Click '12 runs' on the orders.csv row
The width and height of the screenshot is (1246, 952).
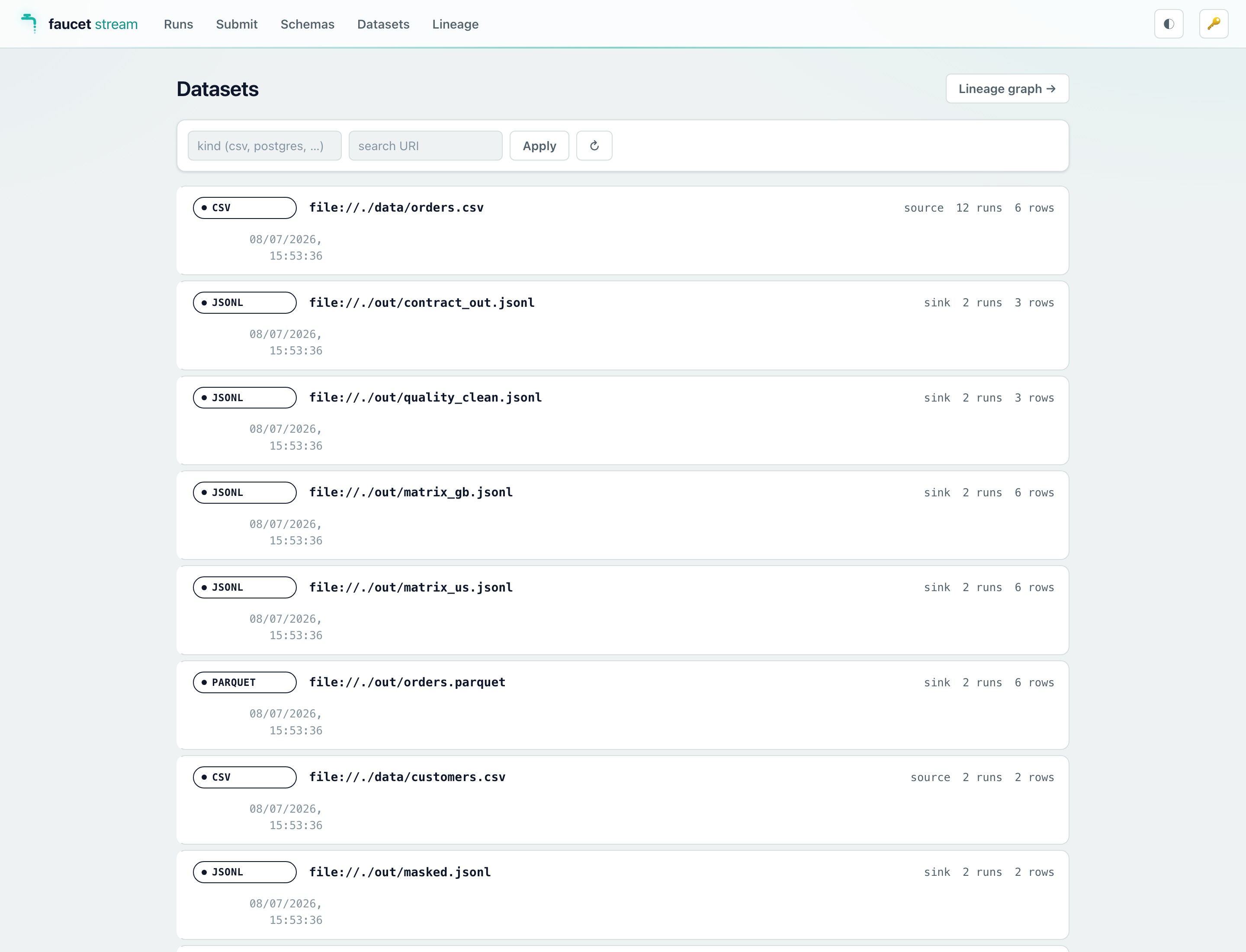[979, 208]
